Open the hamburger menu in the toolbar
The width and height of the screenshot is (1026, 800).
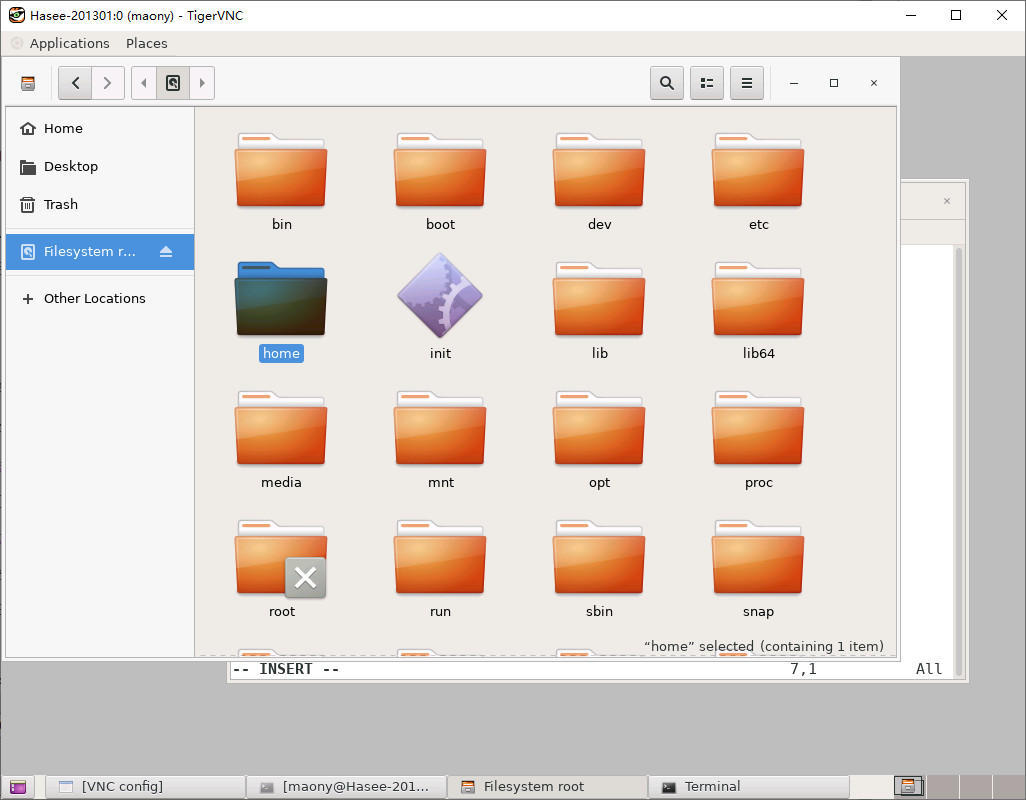(x=746, y=83)
